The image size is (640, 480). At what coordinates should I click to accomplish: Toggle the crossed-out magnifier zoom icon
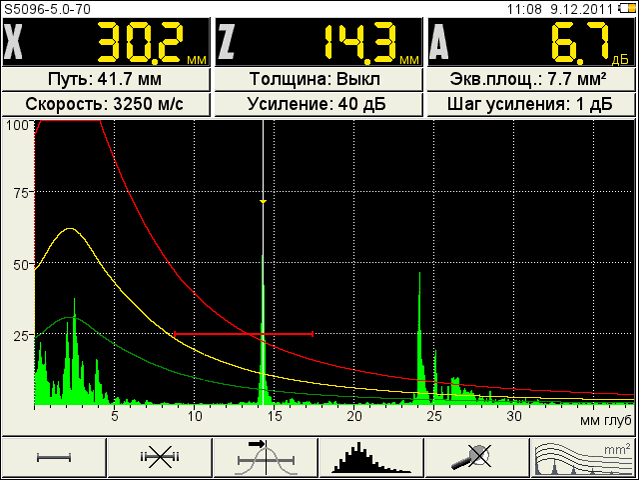pyautogui.click(x=477, y=457)
